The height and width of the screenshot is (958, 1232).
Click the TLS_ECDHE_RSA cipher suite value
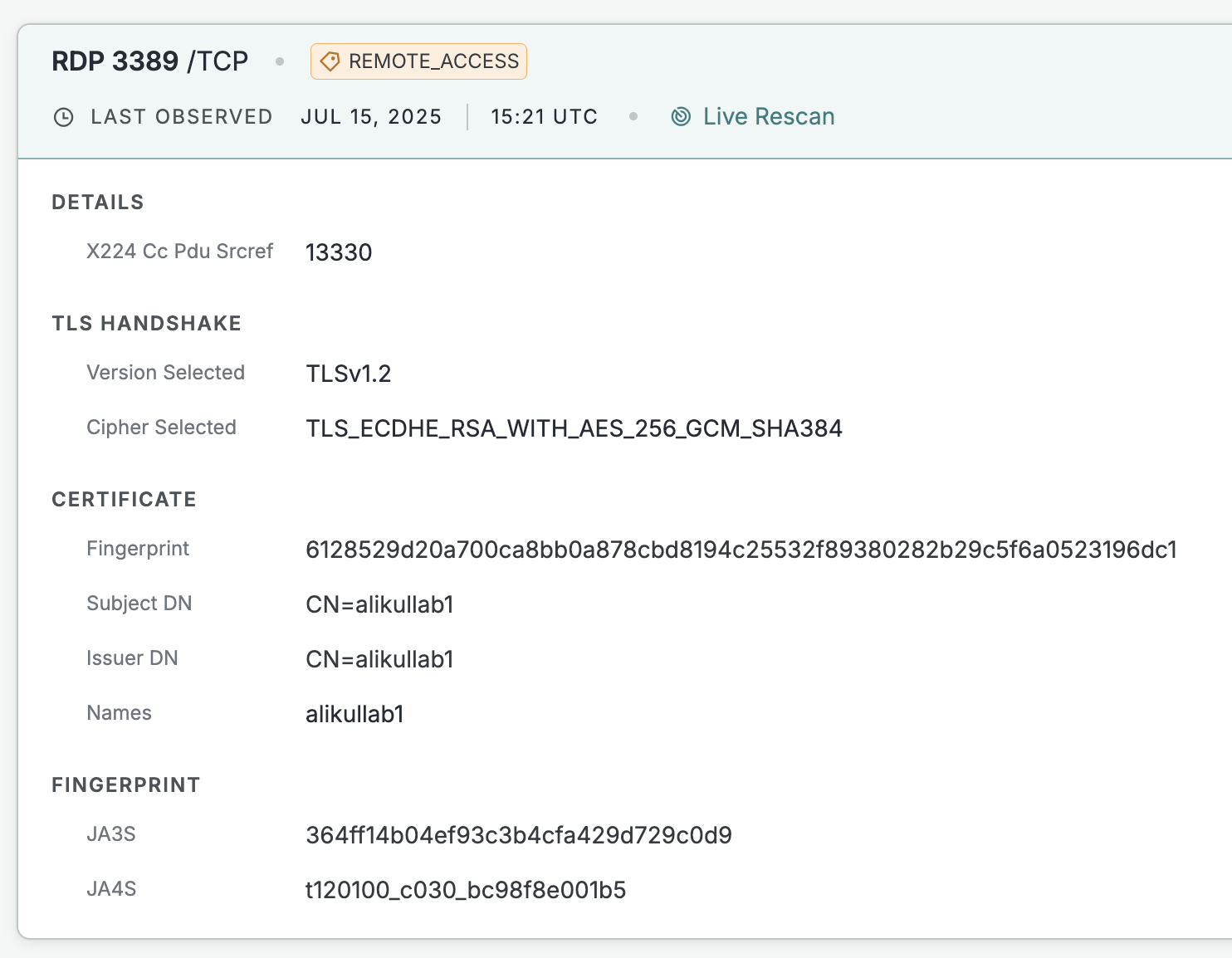[x=574, y=428]
